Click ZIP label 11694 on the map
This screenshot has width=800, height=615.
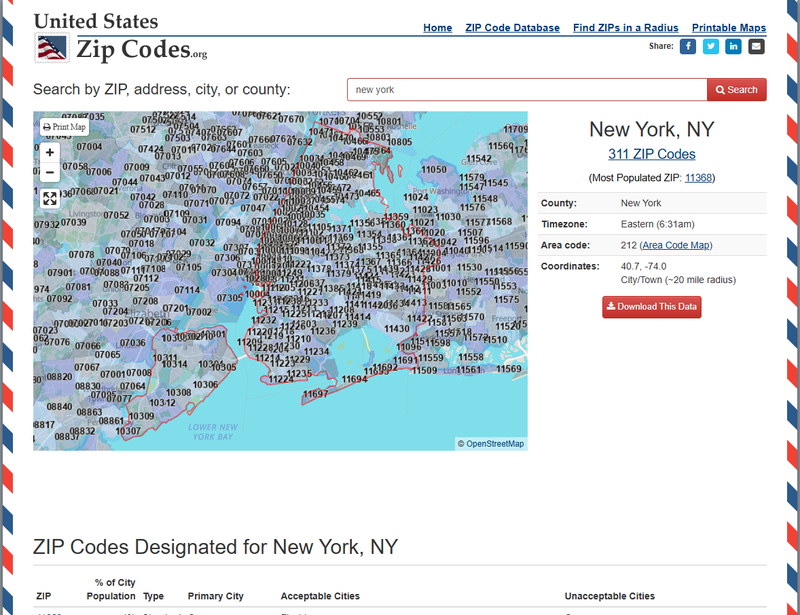point(354,379)
